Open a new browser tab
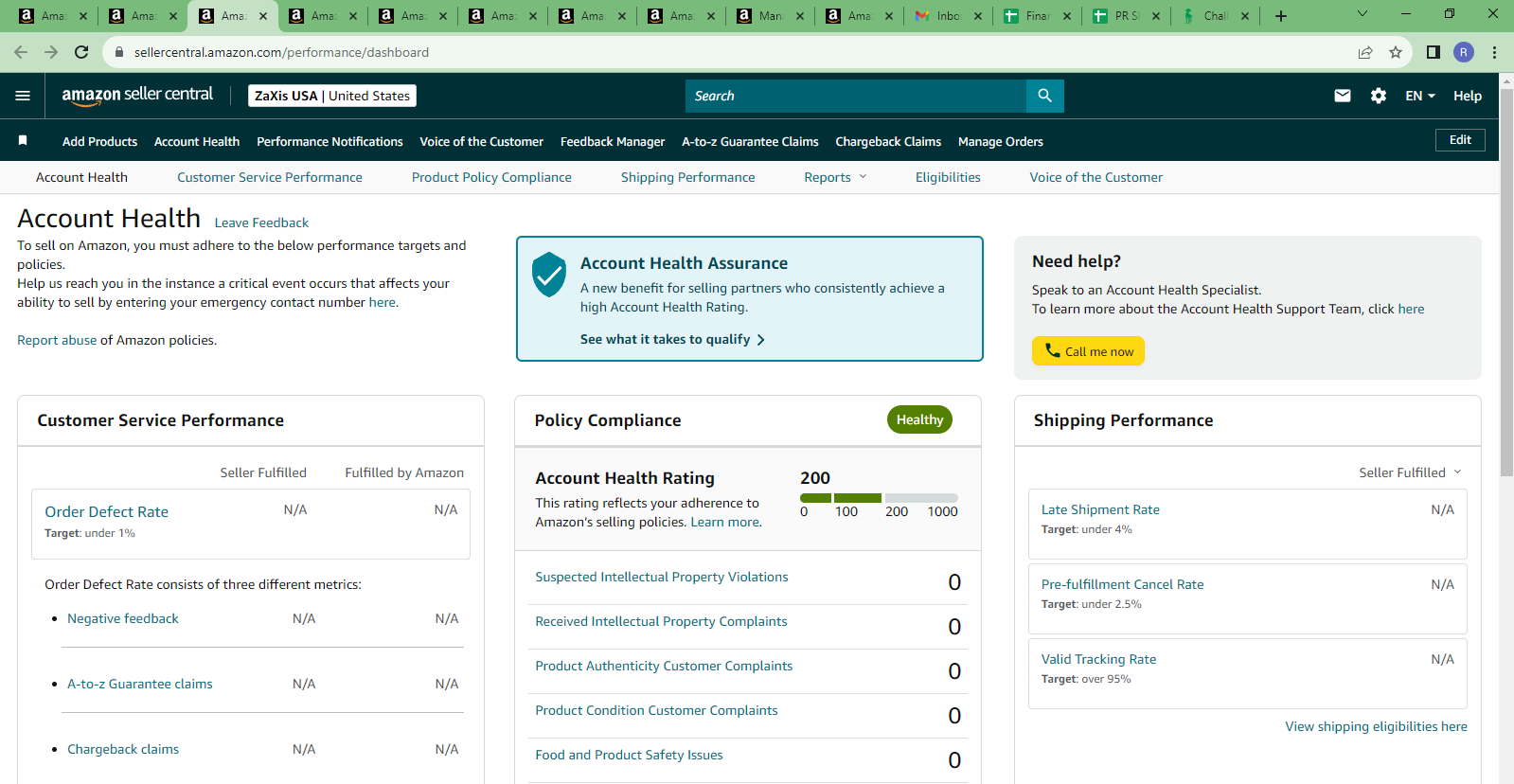The width and height of the screenshot is (1514, 784). pyautogui.click(x=1281, y=15)
